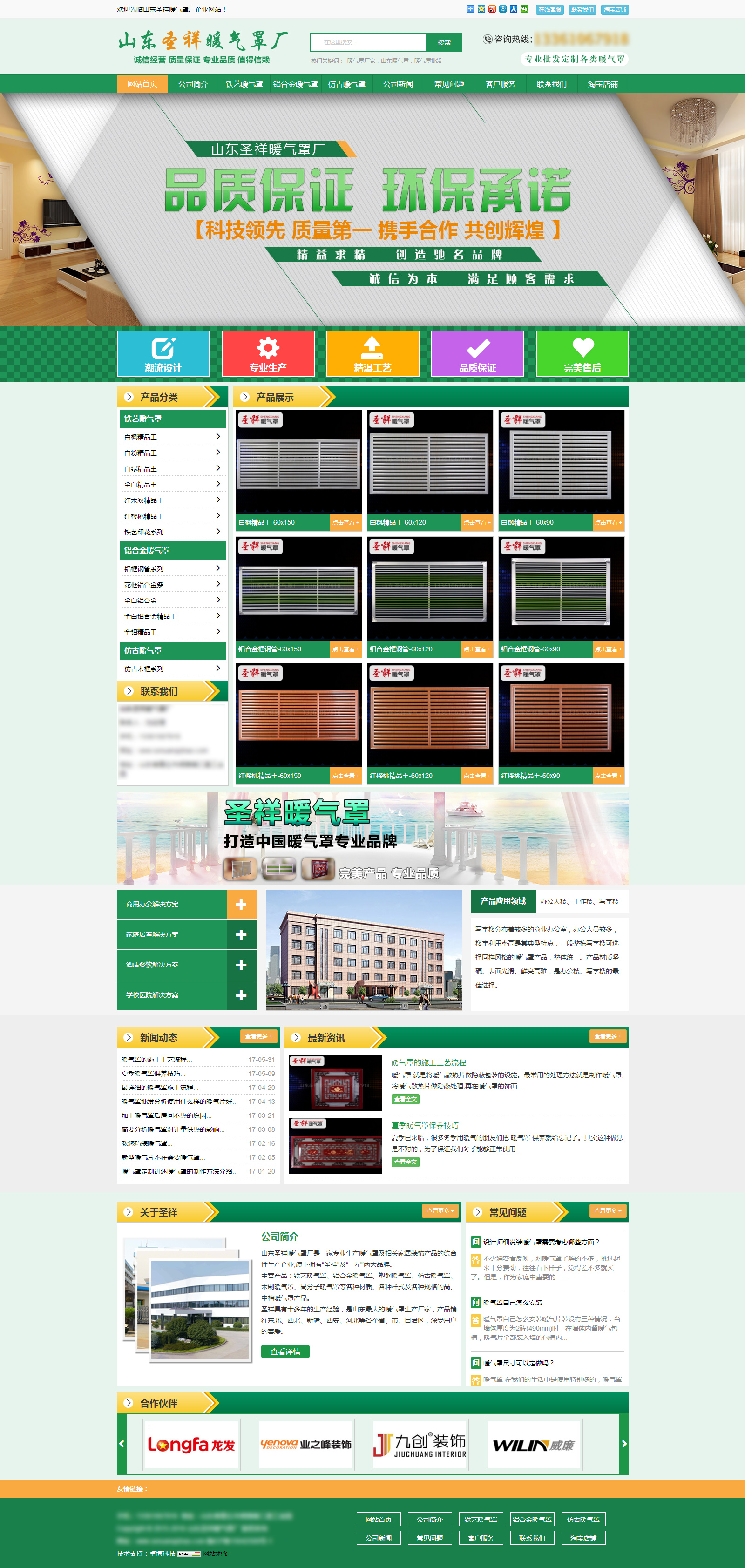This screenshot has width=745, height=1568.
Task: Expand 酒店餐饮解决方案 plus icon
Action: [241, 965]
